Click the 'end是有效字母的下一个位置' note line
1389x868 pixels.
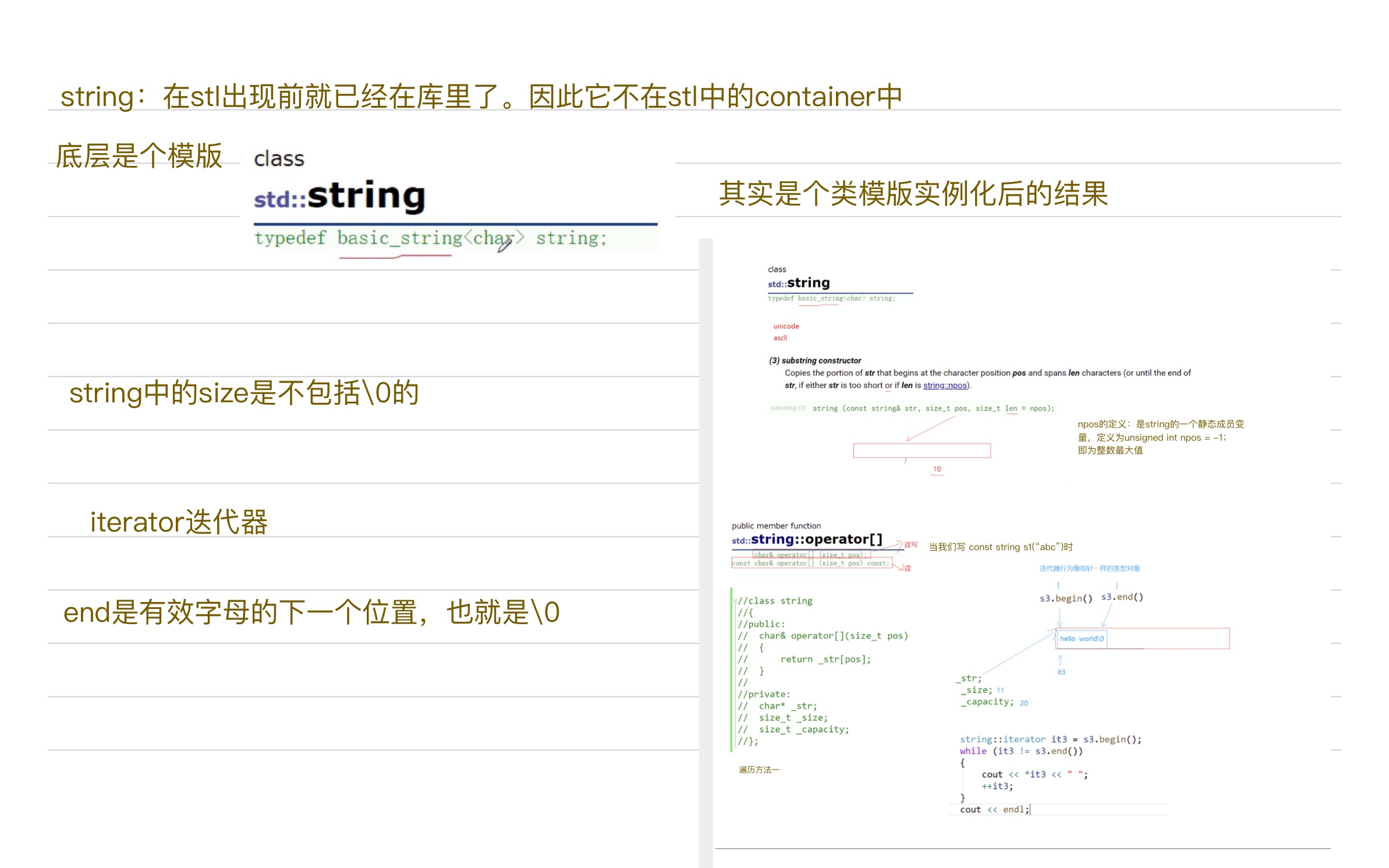point(311,612)
